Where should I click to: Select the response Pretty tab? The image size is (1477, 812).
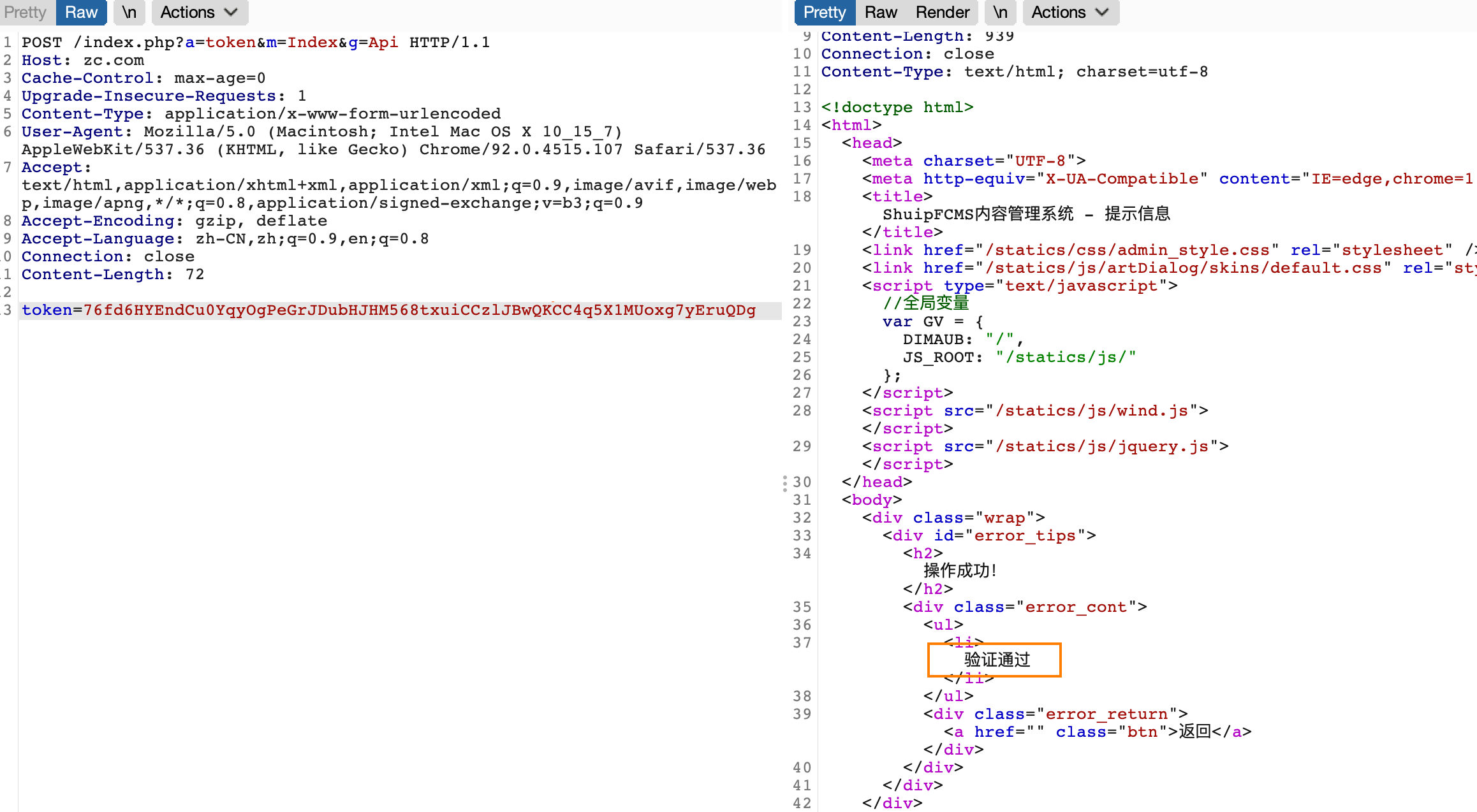825,12
